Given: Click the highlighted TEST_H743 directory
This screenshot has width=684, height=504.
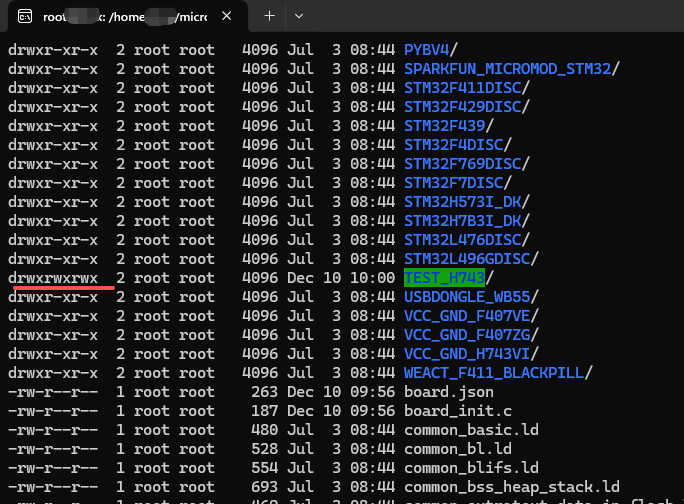Looking at the screenshot, I should 444,278.
